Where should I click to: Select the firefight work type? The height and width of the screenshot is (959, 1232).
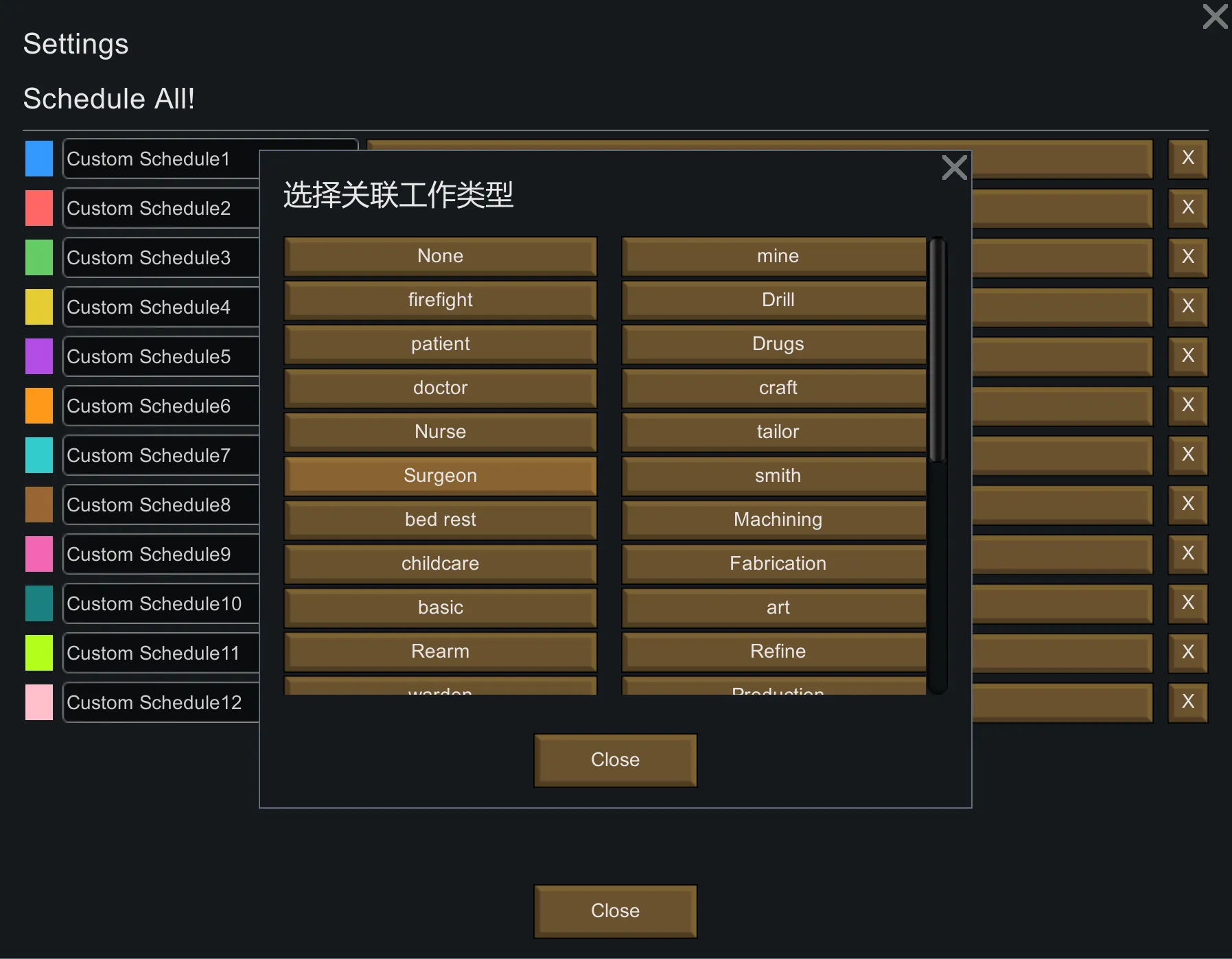tap(440, 300)
